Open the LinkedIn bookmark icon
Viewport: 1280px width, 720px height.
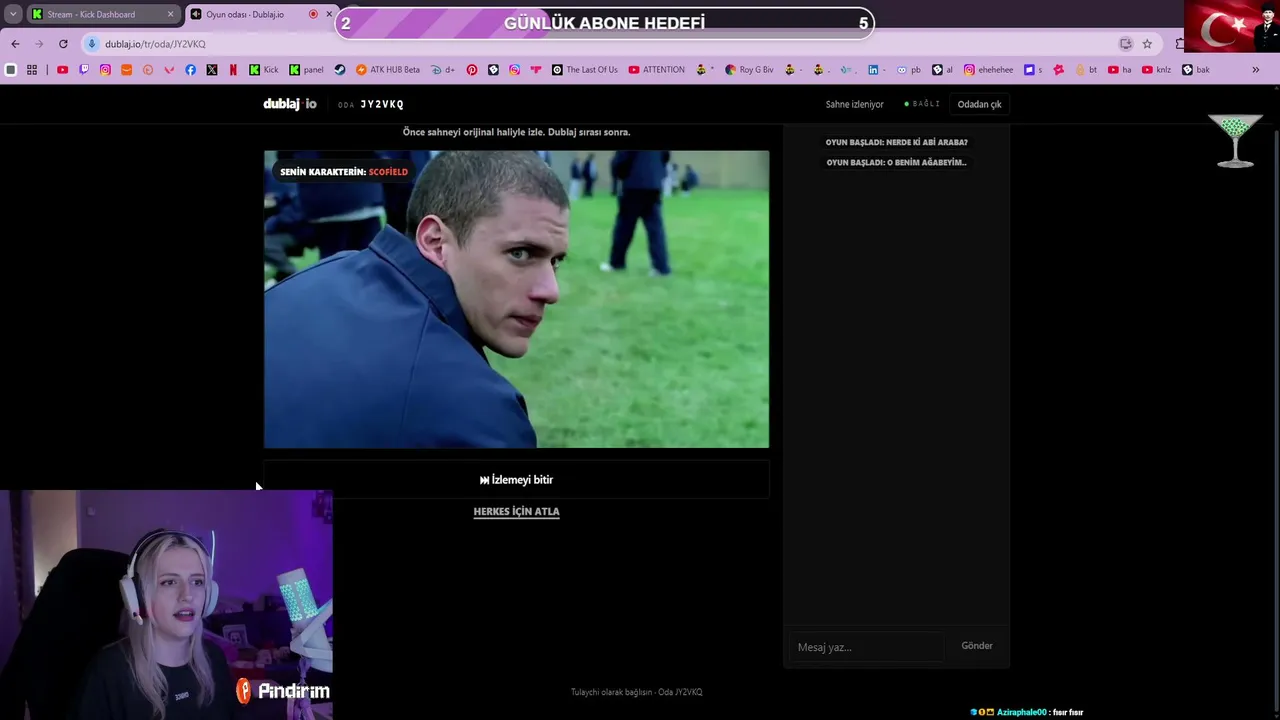click(x=873, y=70)
